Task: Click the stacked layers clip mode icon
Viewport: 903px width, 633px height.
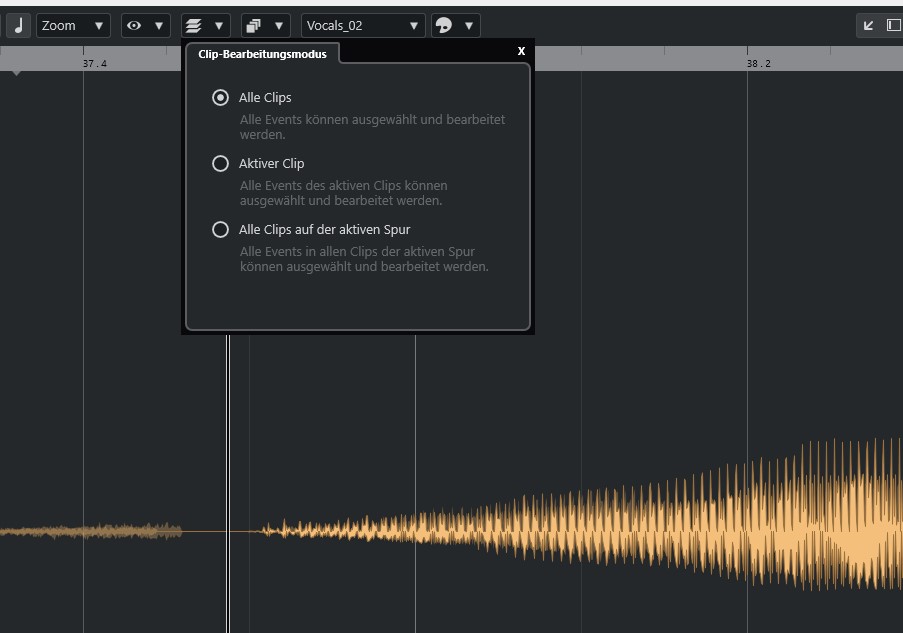Action: 193,26
